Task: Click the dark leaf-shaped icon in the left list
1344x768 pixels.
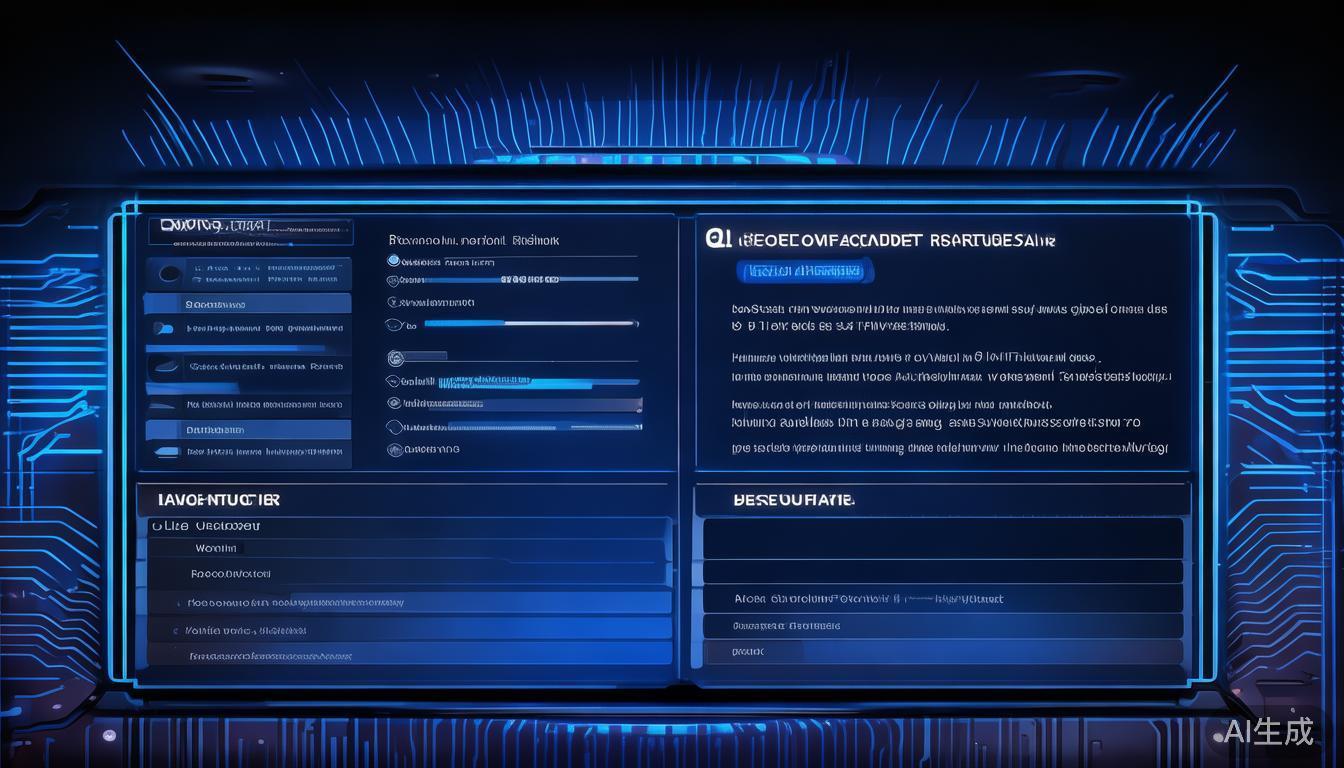Action: [x=165, y=367]
